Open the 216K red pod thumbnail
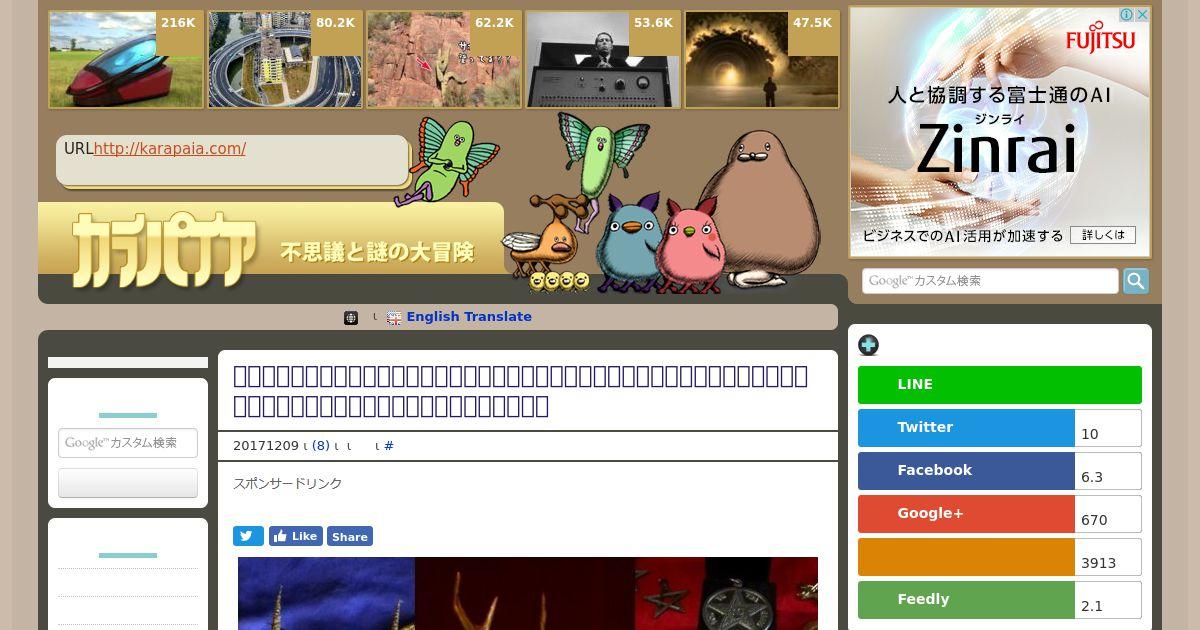This screenshot has height=630, width=1200. tap(126, 60)
